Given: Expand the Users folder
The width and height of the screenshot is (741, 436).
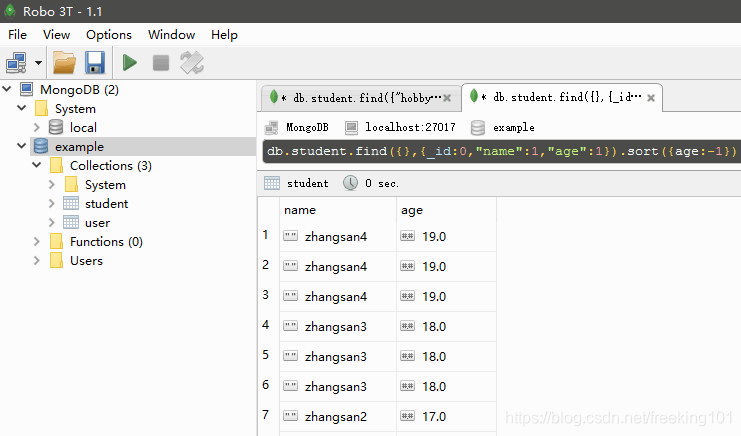Looking at the screenshot, I should [37, 260].
